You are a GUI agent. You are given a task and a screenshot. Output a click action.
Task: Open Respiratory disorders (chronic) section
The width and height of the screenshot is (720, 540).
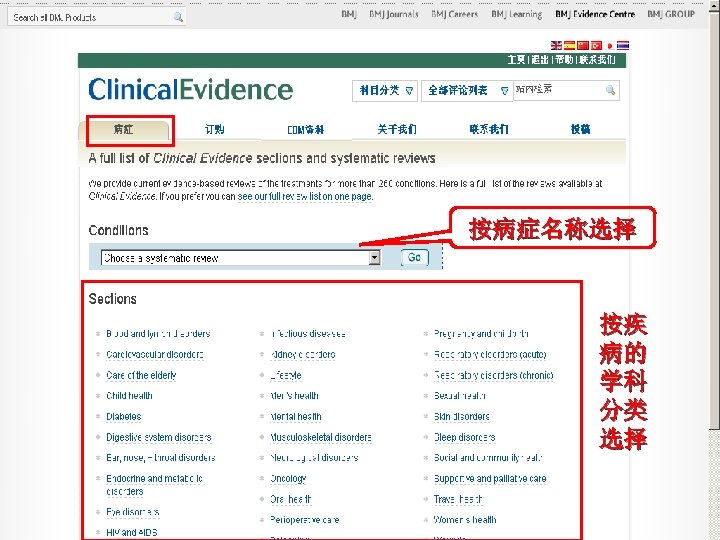pos(494,375)
